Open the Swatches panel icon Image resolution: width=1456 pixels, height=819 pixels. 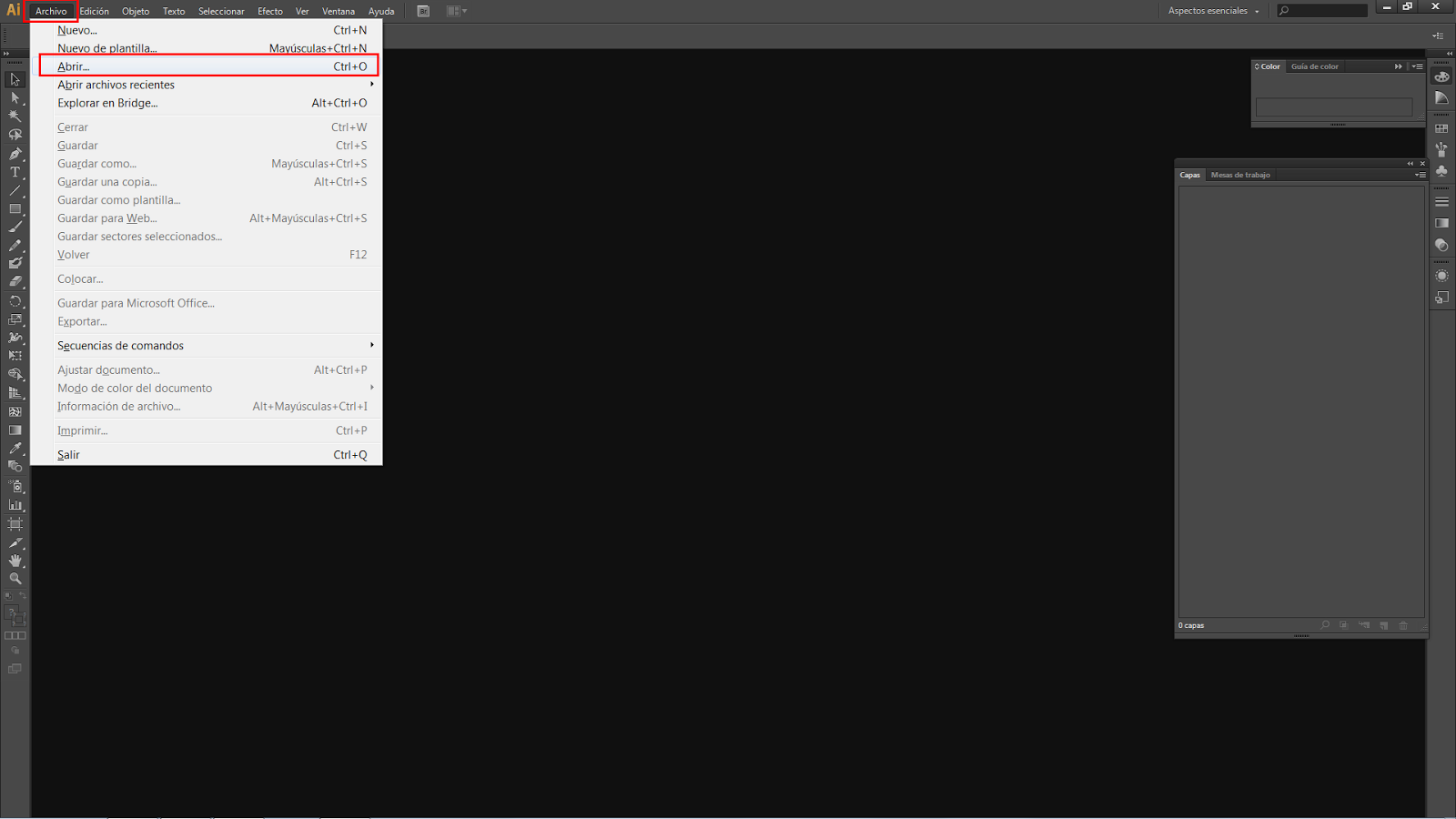pos(1441,128)
